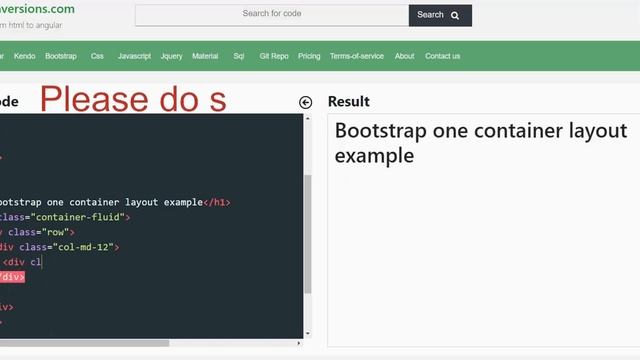
Task: Open Terms-of-service page
Action: [x=357, y=56]
